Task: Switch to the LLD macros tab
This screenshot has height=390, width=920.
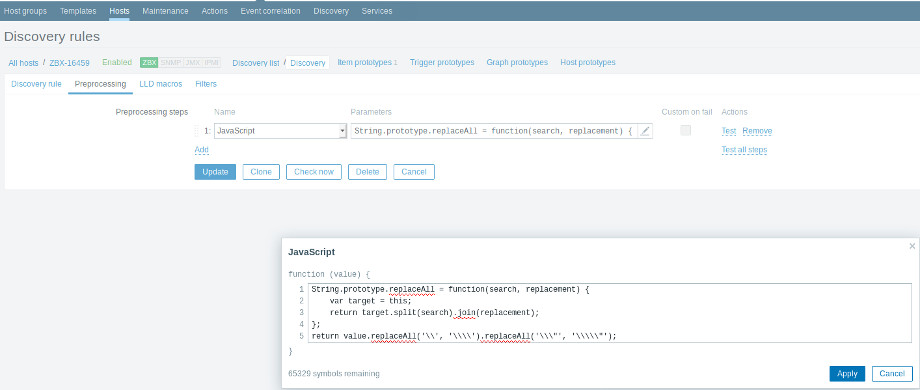Action: click(x=161, y=84)
